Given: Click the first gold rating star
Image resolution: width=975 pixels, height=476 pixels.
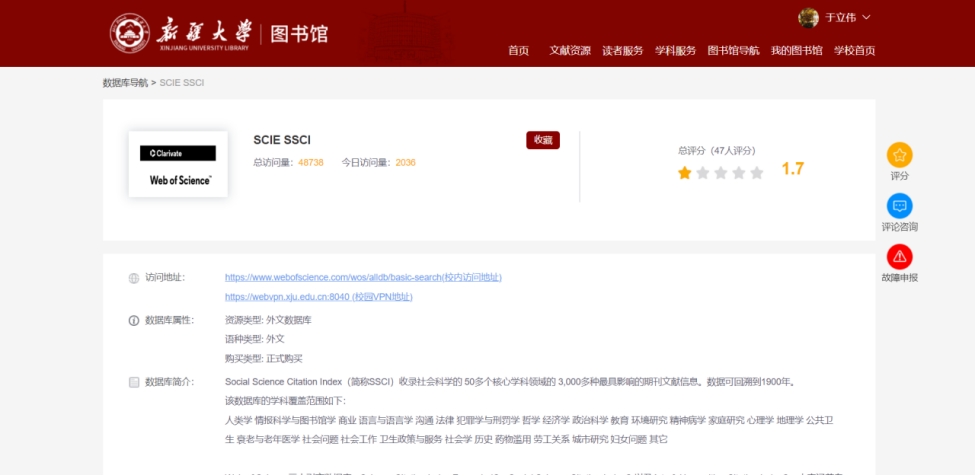Looking at the screenshot, I should point(685,173).
